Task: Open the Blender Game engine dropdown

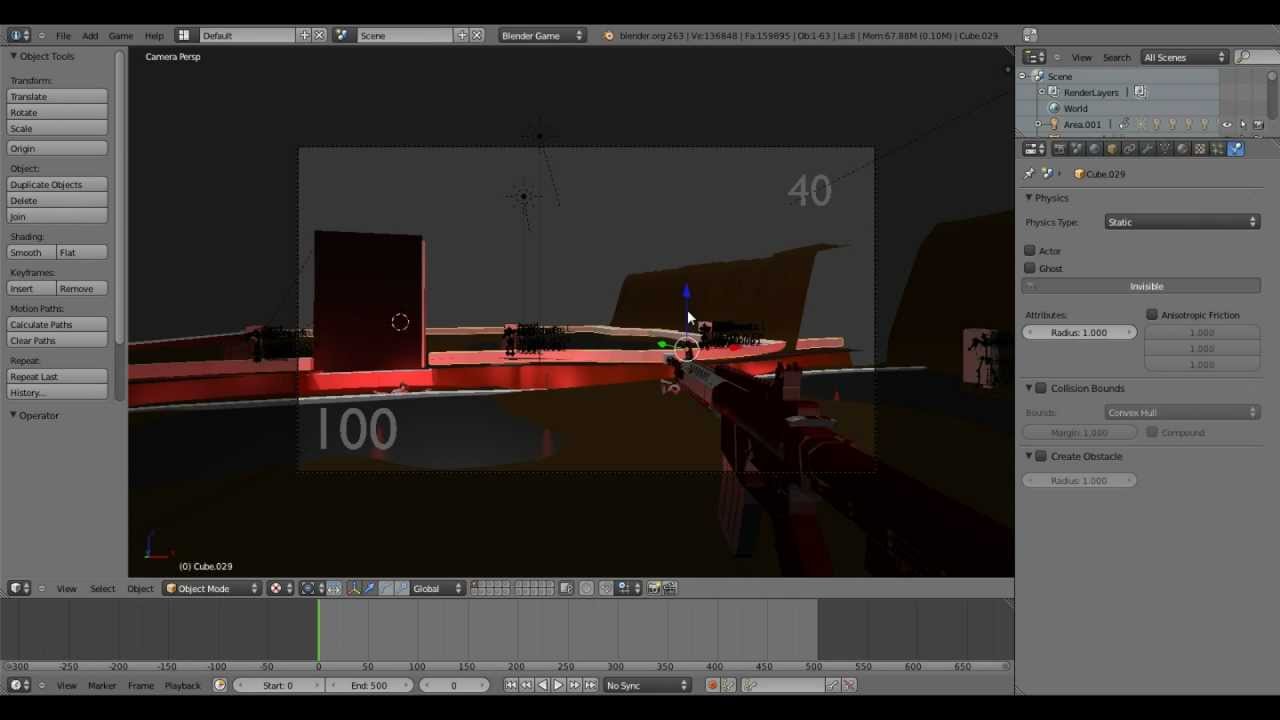Action: click(541, 35)
